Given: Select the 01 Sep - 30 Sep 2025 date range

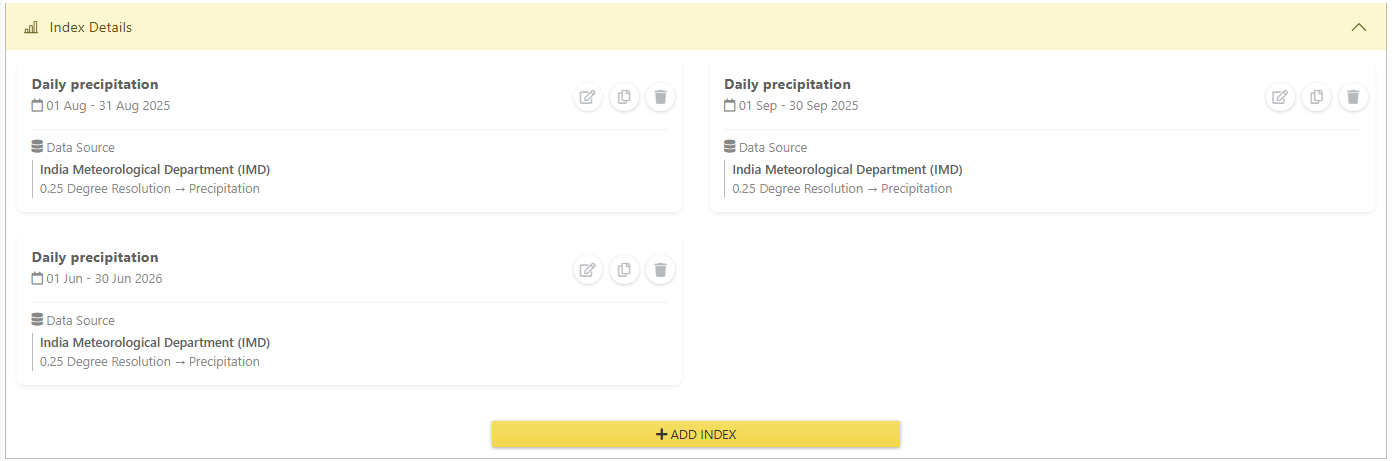Looking at the screenshot, I should (x=798, y=105).
